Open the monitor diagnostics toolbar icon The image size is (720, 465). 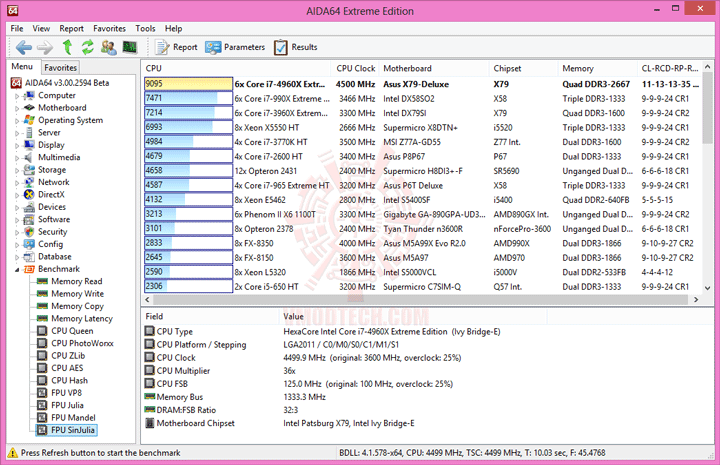(130, 47)
